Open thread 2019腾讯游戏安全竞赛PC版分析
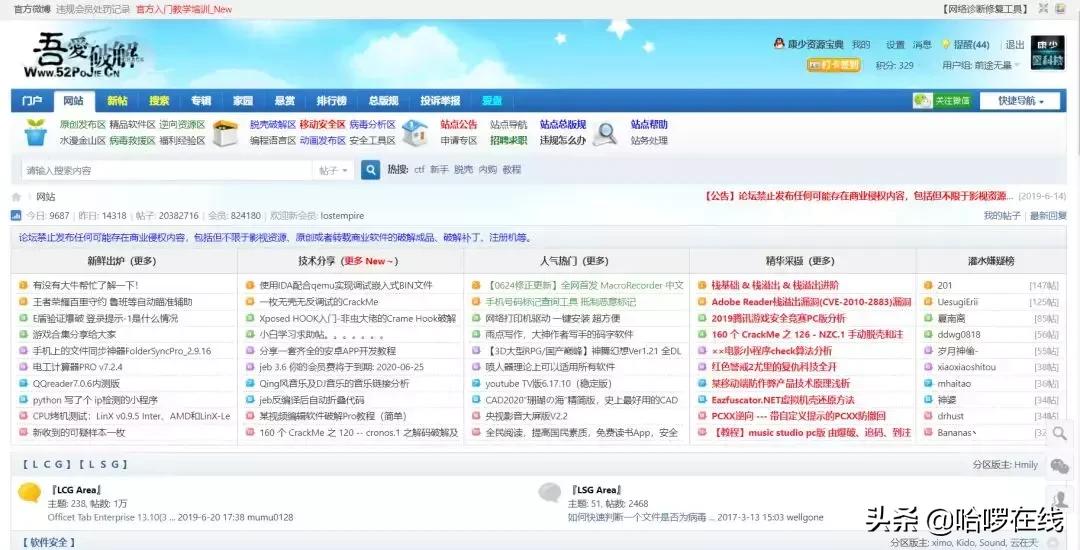The height and width of the screenshot is (550, 1080). pos(778,318)
